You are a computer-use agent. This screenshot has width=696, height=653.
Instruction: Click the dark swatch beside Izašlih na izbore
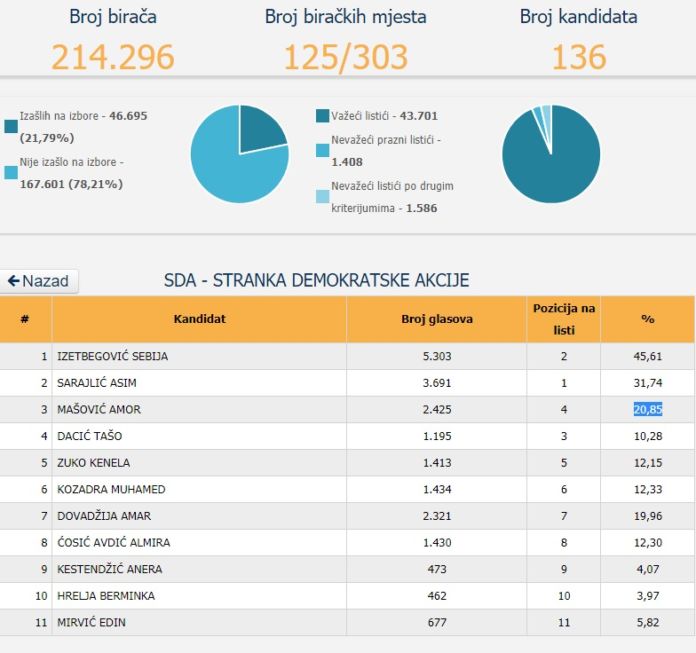tap(11, 125)
